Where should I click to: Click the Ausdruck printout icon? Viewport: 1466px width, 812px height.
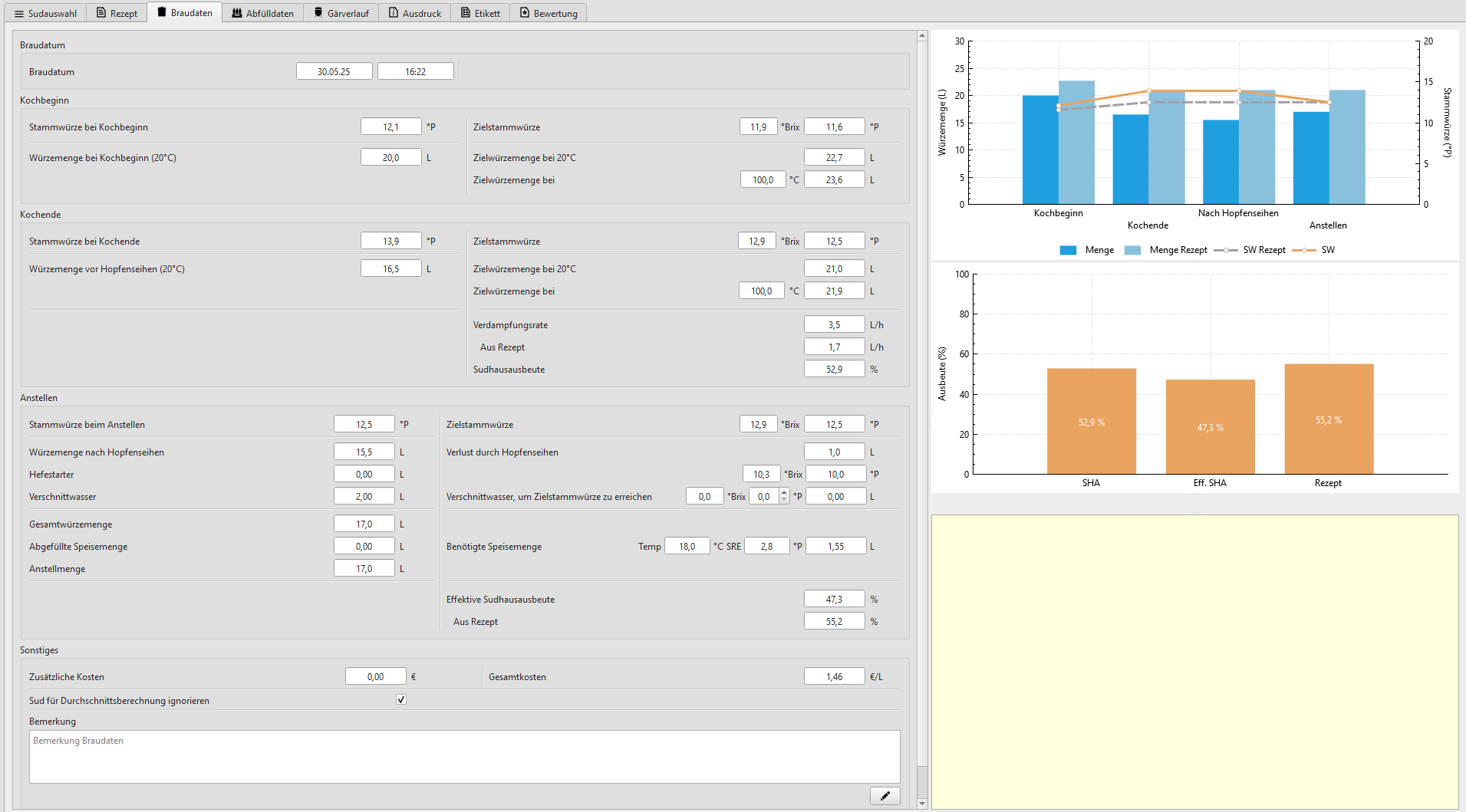coord(394,13)
